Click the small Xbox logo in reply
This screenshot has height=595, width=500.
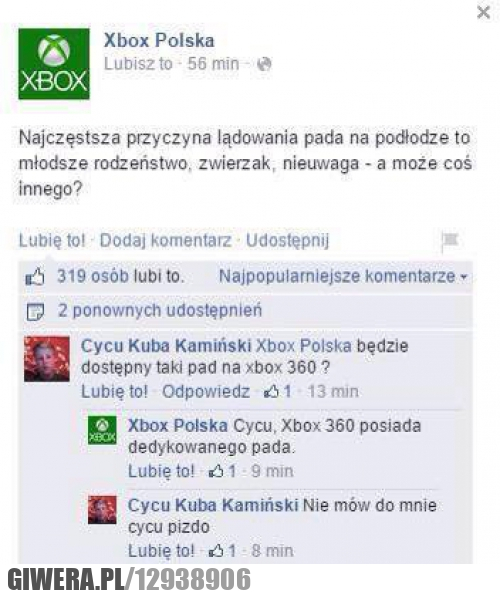(102, 431)
